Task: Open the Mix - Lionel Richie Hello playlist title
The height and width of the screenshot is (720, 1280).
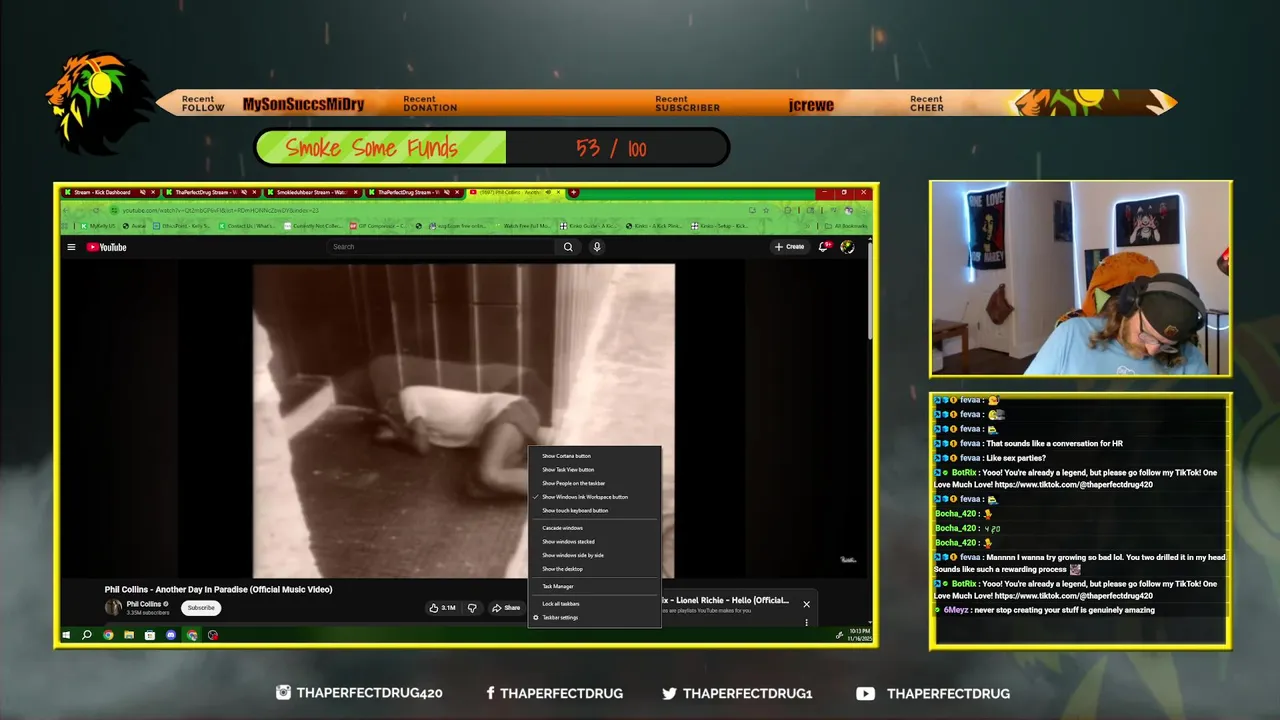Action: pos(725,601)
